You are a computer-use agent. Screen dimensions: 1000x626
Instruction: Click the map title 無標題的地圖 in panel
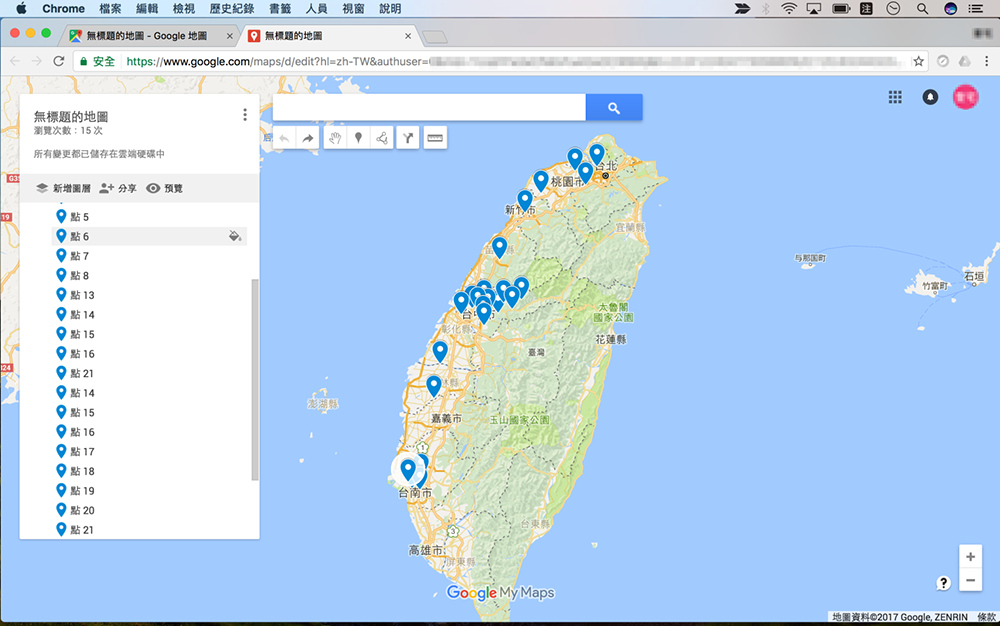pyautogui.click(x=71, y=117)
